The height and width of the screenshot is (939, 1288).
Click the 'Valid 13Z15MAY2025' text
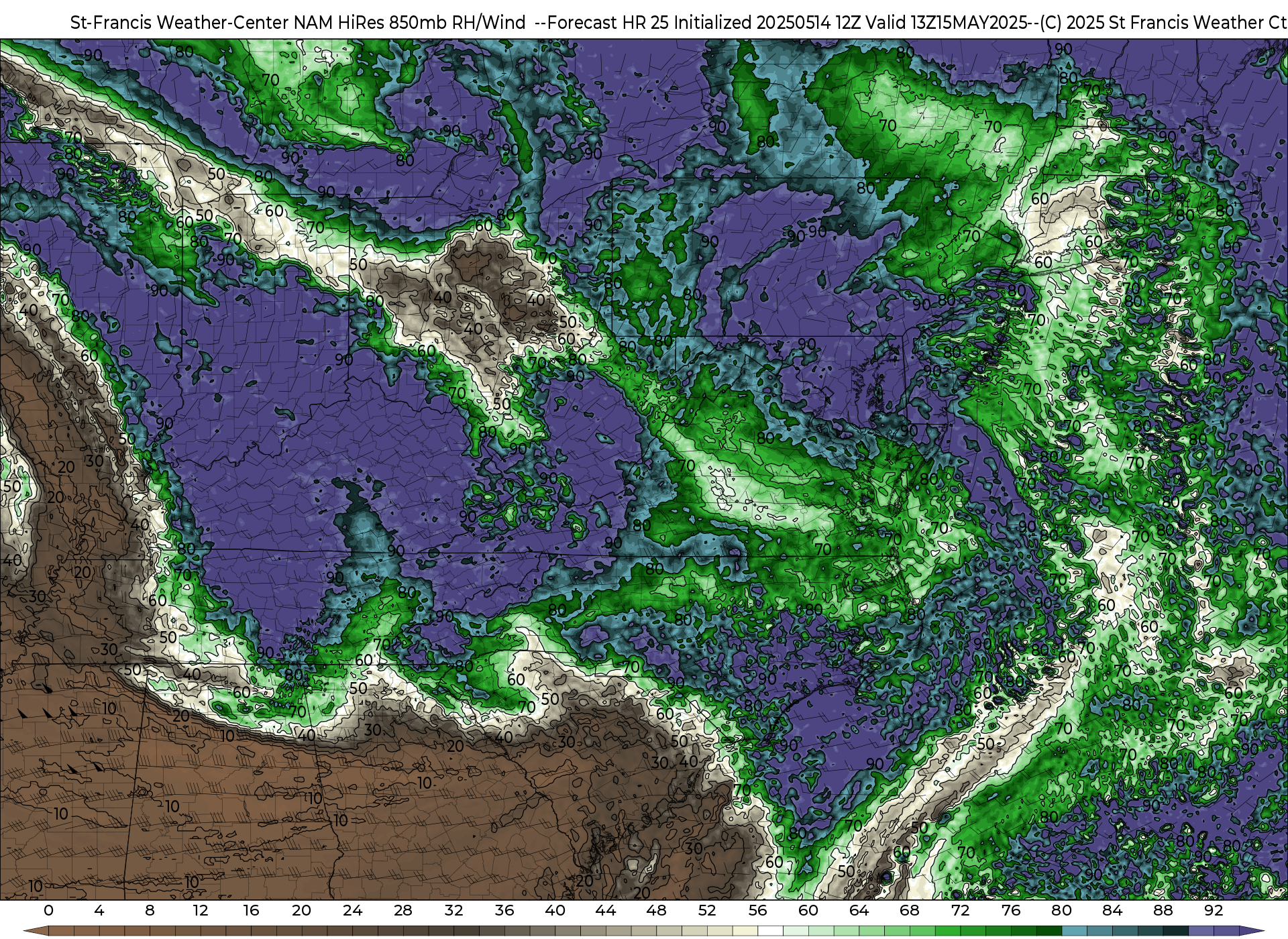(x=947, y=23)
